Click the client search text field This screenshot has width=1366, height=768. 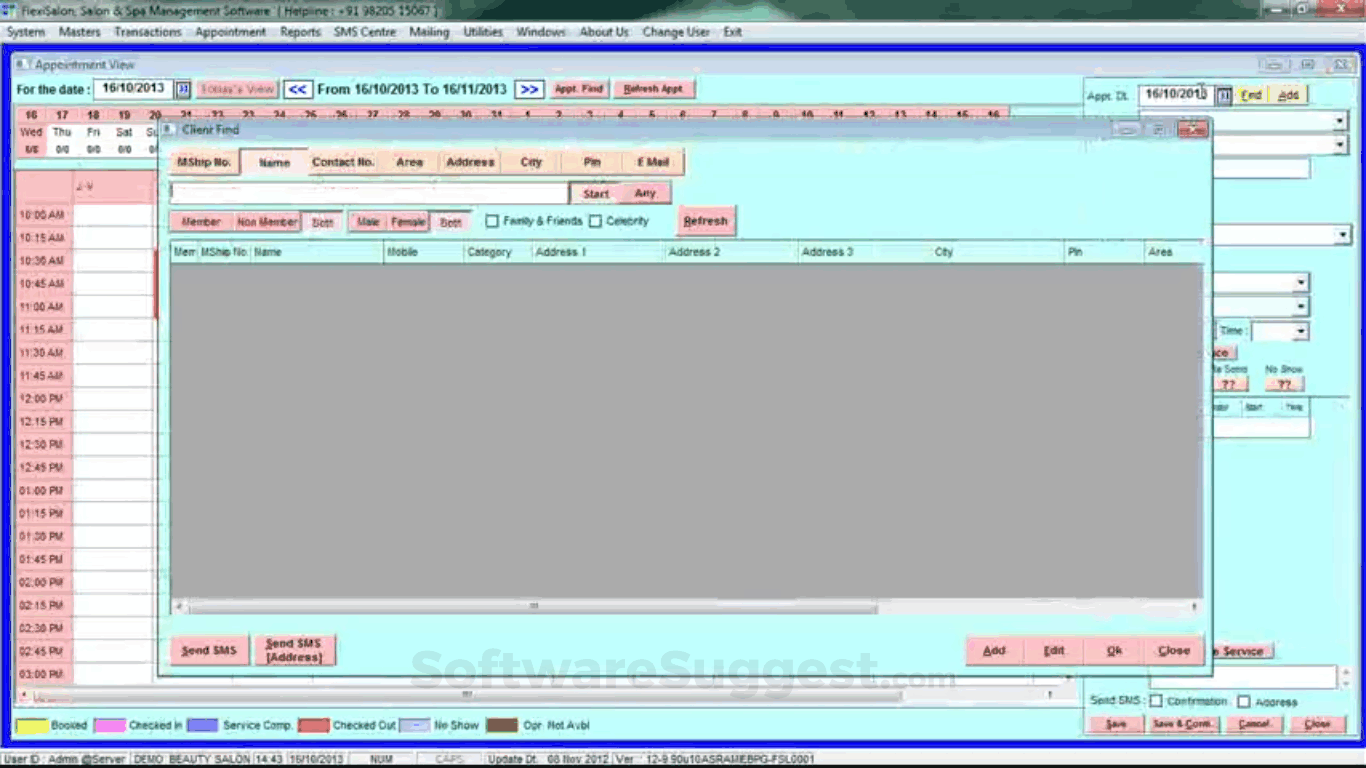(369, 193)
